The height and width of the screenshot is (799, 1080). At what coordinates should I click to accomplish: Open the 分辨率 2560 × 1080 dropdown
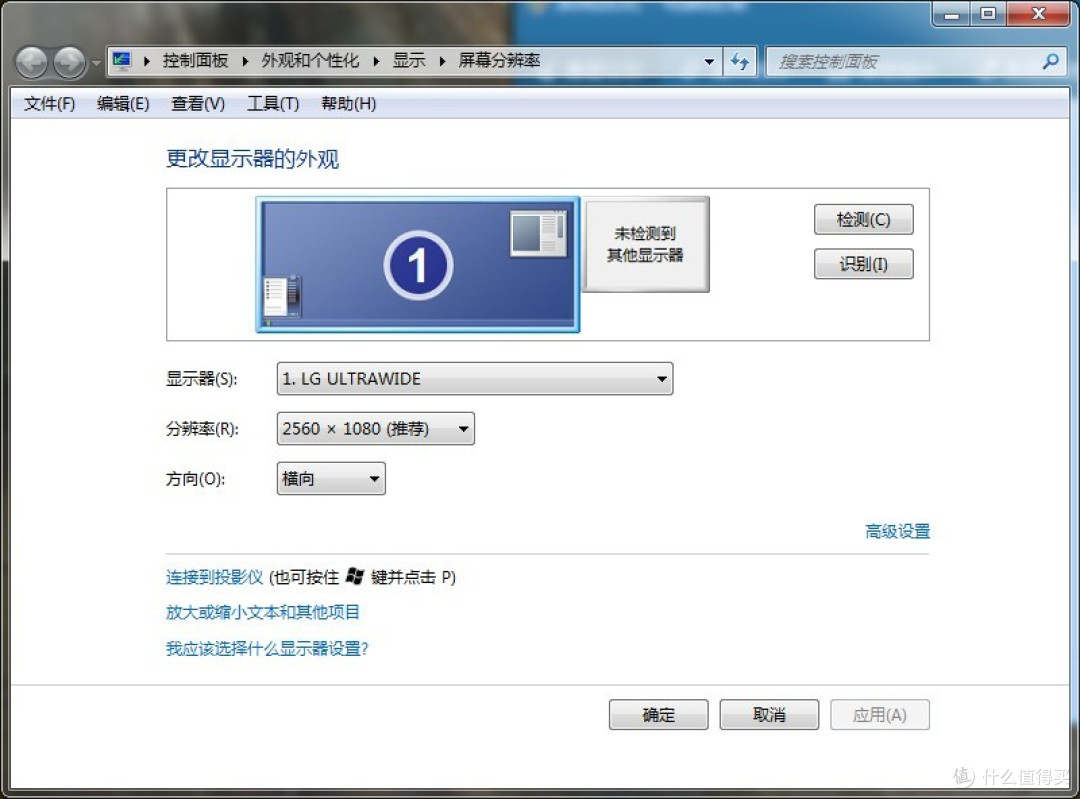click(375, 428)
